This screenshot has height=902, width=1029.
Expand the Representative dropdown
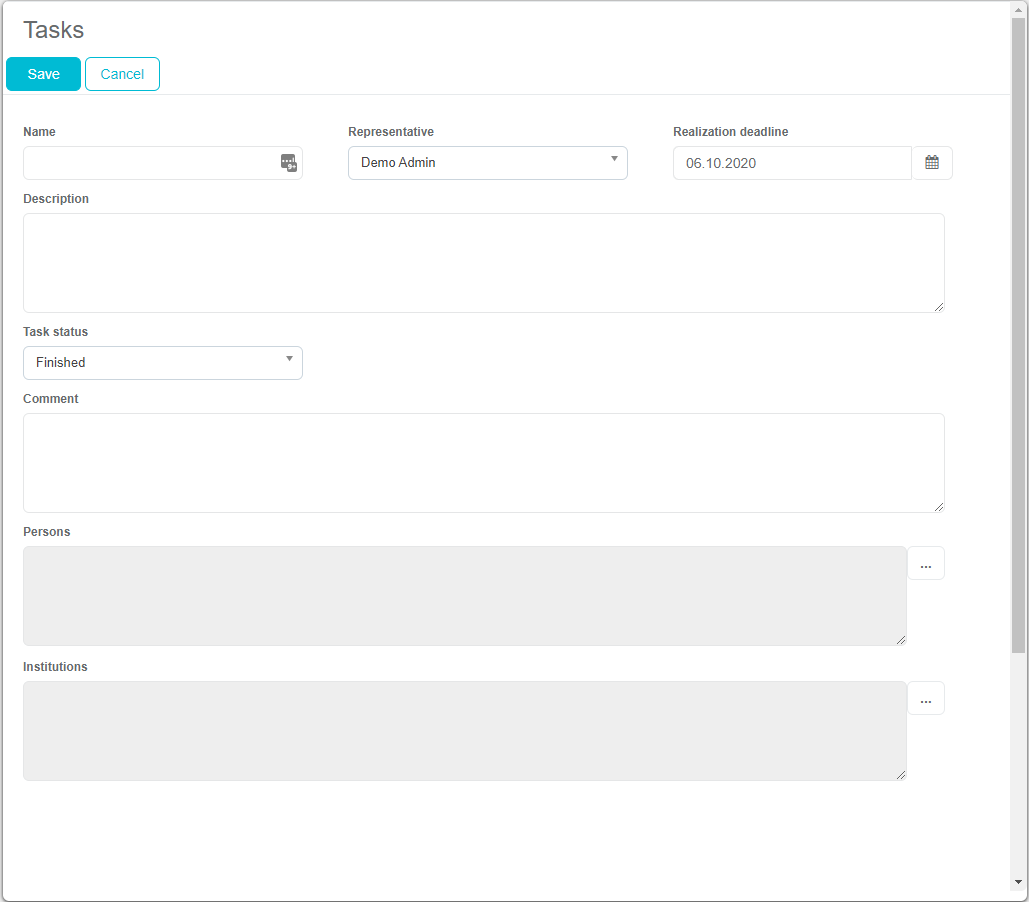(487, 163)
